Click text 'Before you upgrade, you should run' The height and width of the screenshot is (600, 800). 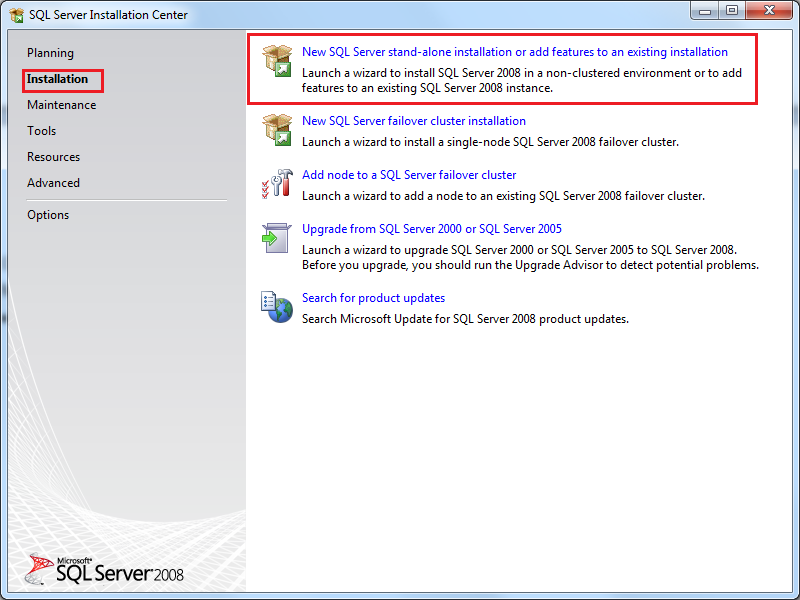point(397,265)
